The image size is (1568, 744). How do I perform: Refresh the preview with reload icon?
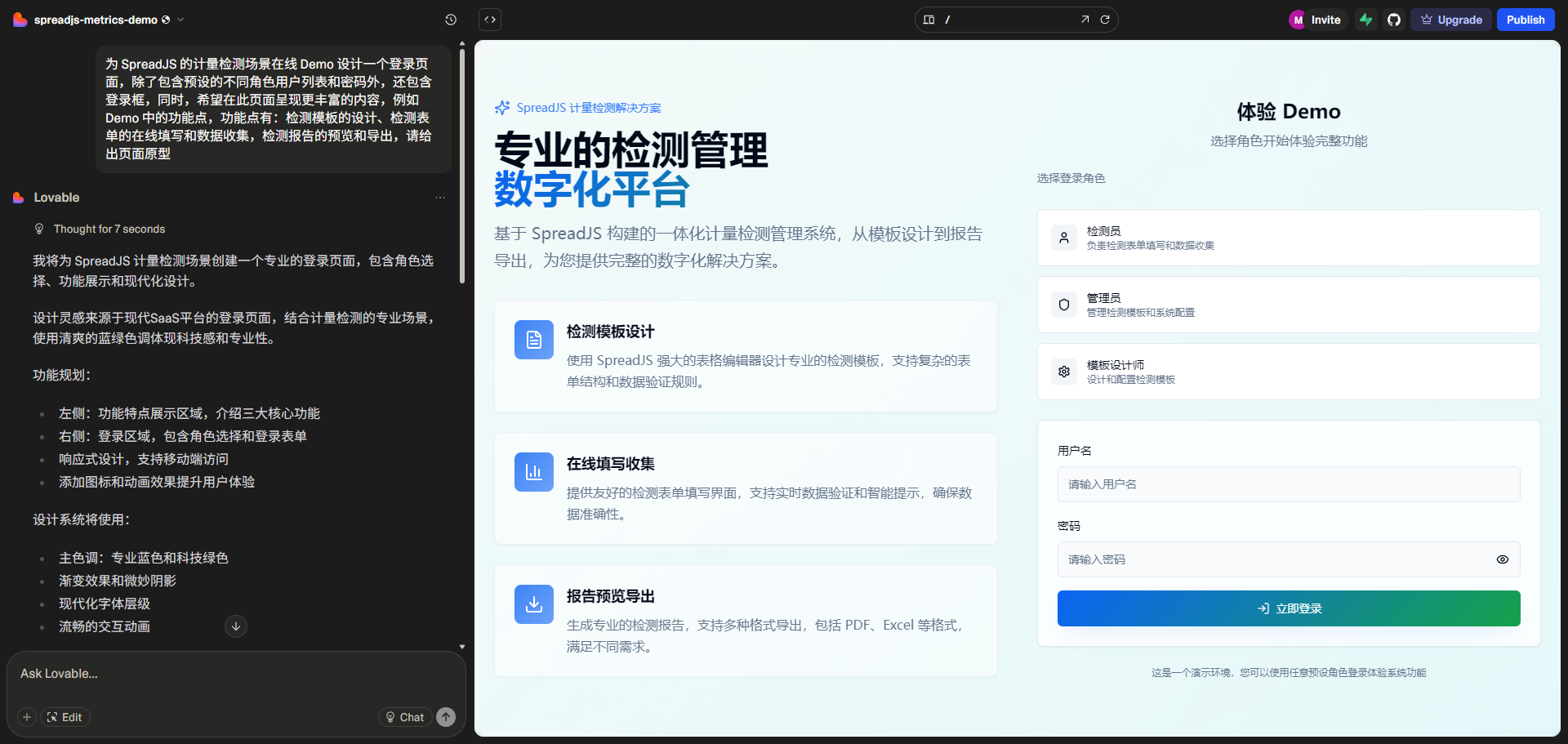1105,20
